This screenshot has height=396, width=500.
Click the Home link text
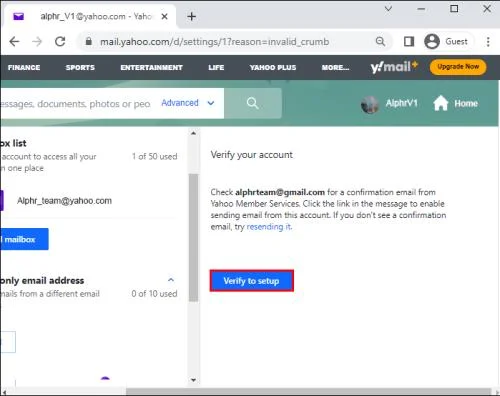coord(466,103)
